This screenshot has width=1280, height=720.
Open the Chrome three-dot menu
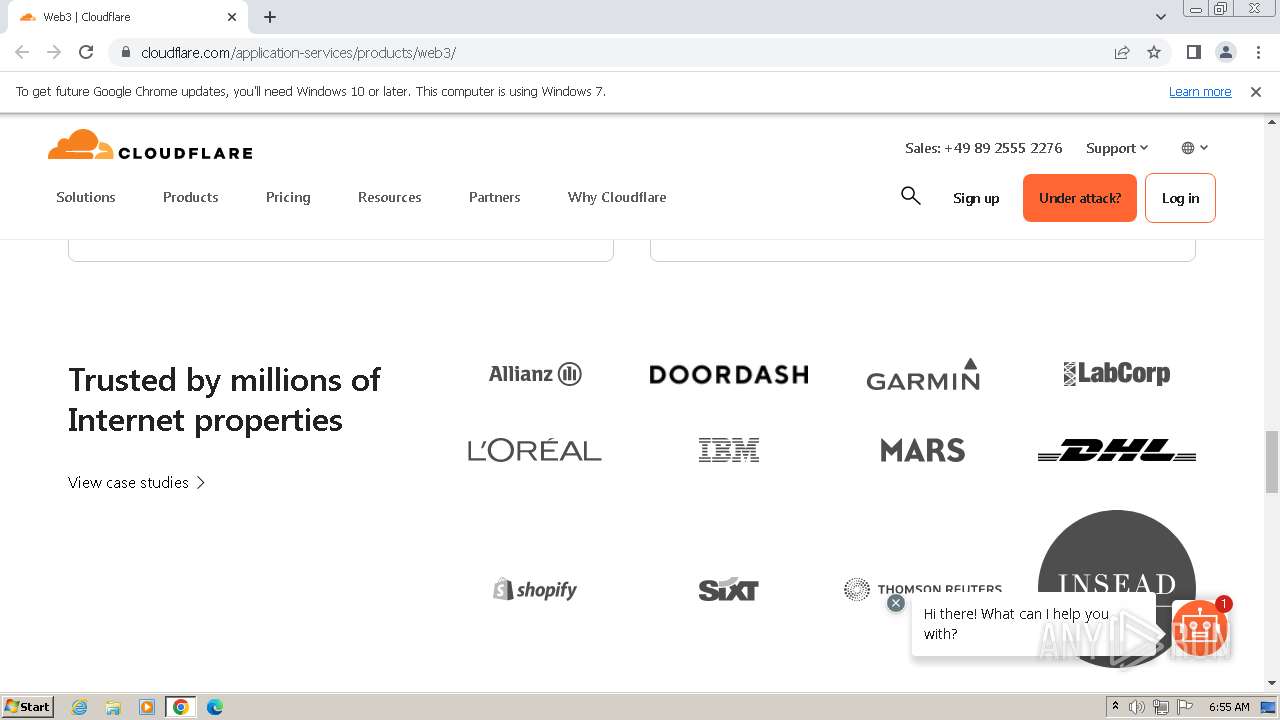click(1257, 52)
